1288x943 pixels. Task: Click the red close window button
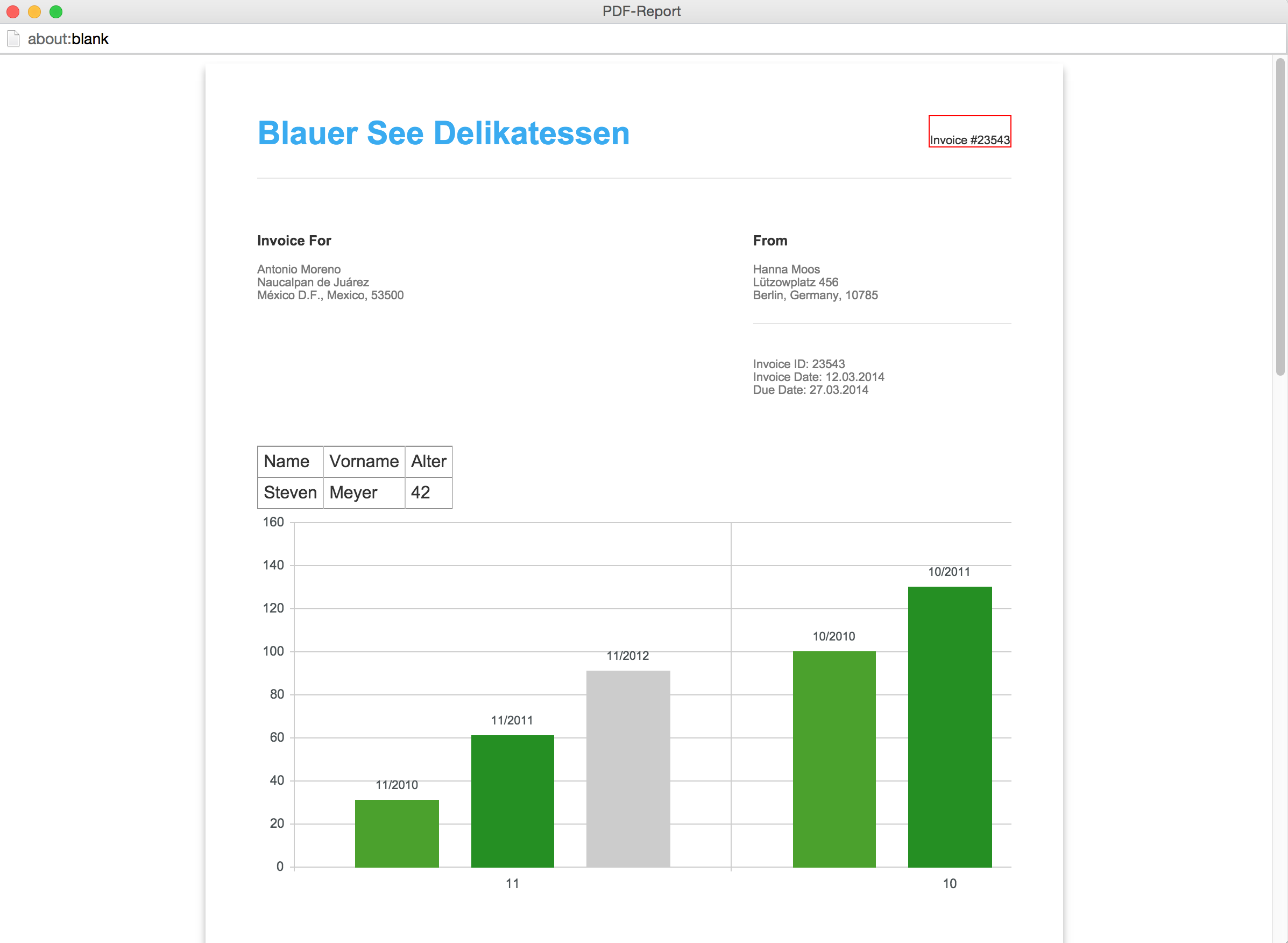pyautogui.click(x=13, y=11)
